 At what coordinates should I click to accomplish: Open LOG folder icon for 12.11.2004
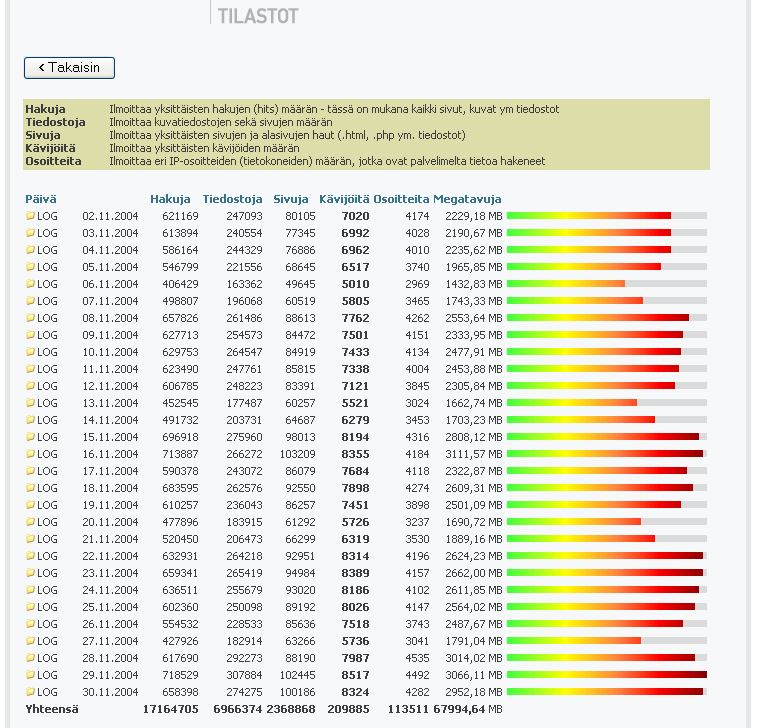(30, 386)
